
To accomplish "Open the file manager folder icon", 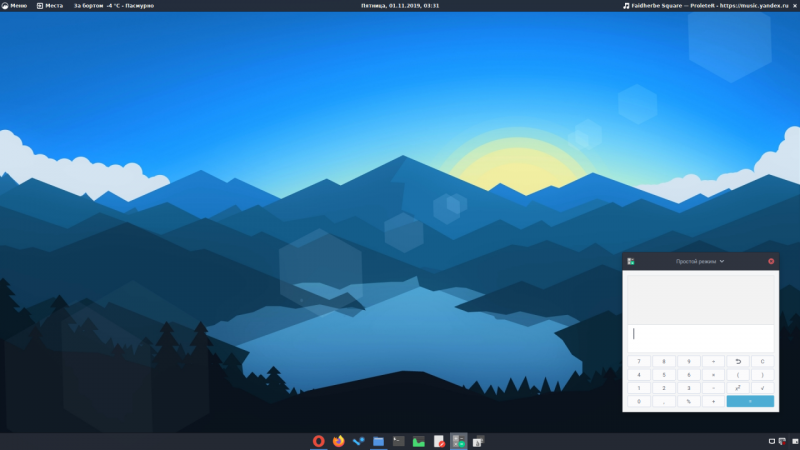I will 379,441.
